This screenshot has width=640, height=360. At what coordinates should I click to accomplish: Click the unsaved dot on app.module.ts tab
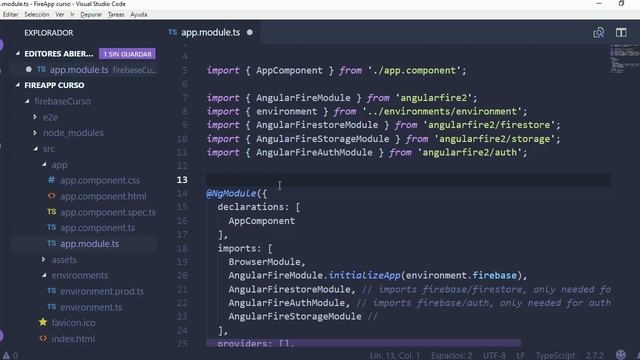250,32
